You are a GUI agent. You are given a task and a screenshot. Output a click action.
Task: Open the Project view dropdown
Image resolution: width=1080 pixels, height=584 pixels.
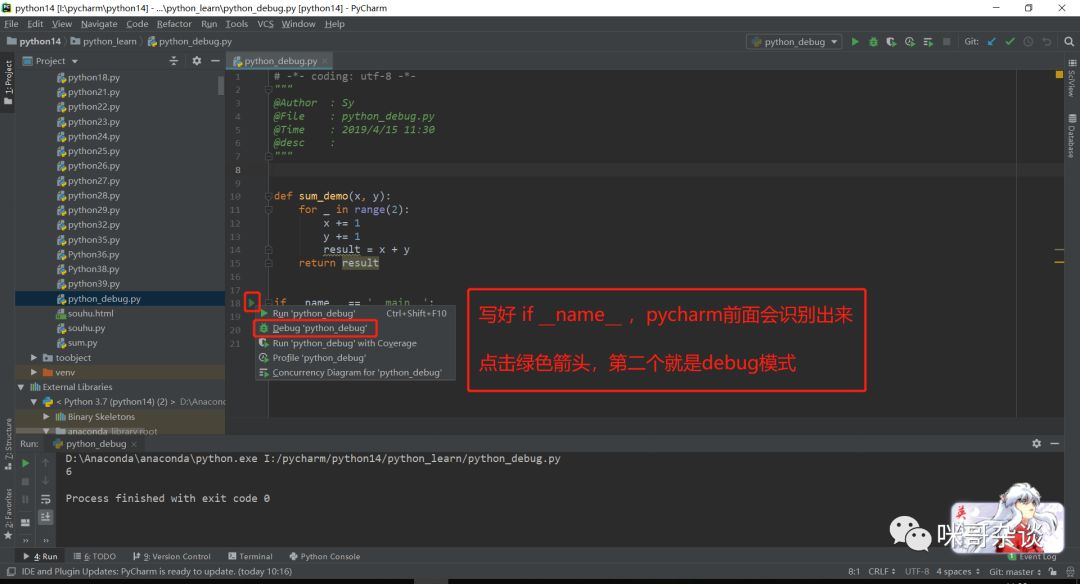[x=51, y=61]
